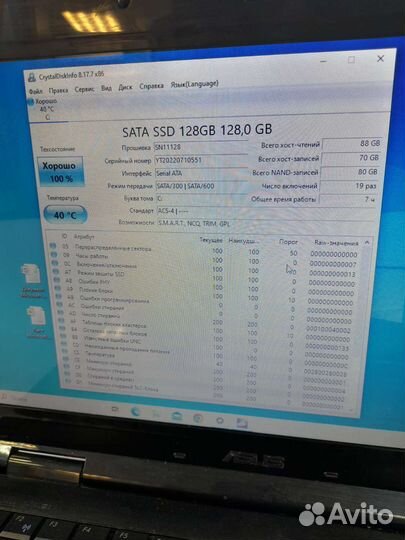Click status icon of row 0C Включения/отключения
The width and height of the screenshot is (405, 540).
tap(55, 263)
